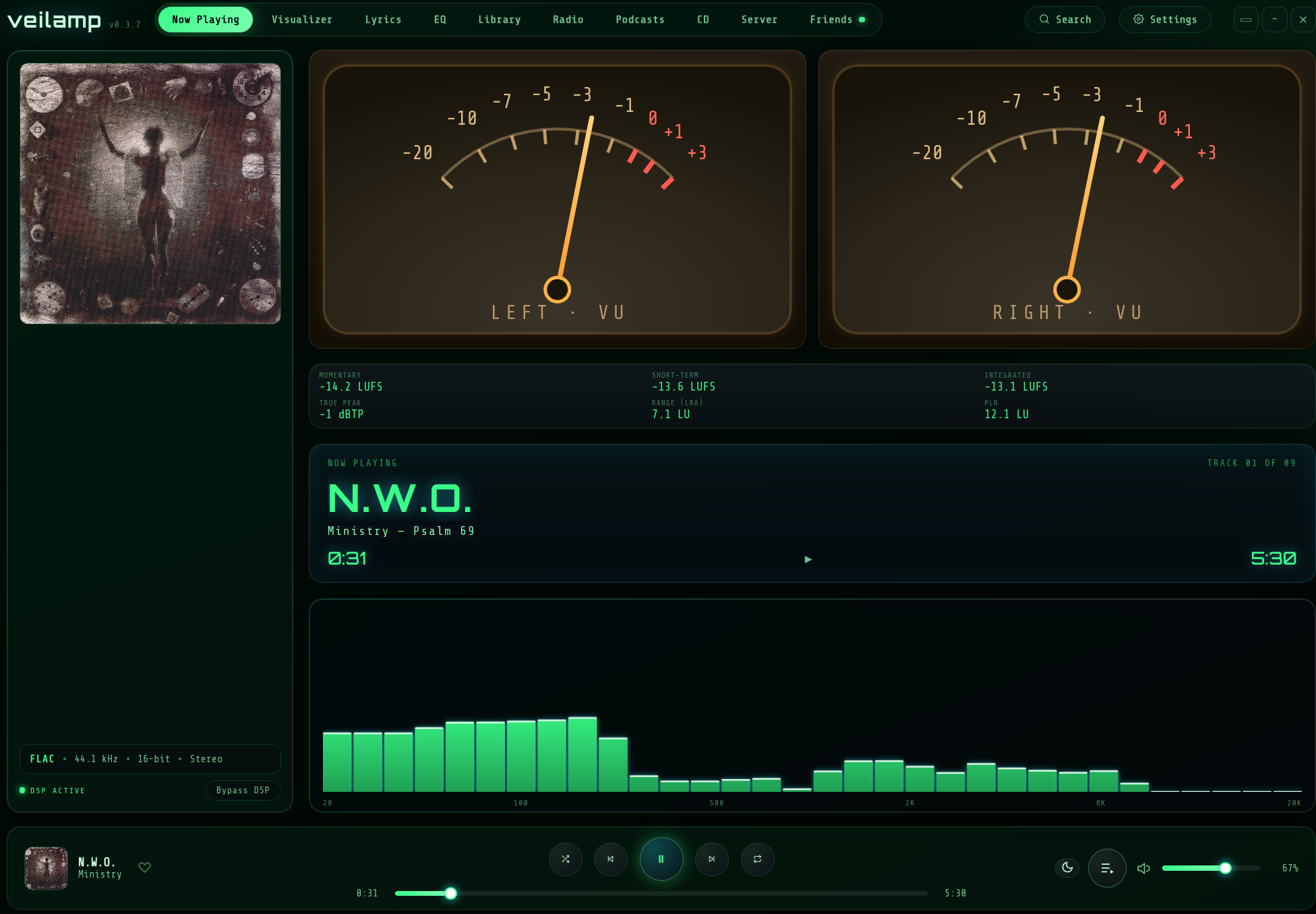Click the FLAC format label

pos(42,759)
